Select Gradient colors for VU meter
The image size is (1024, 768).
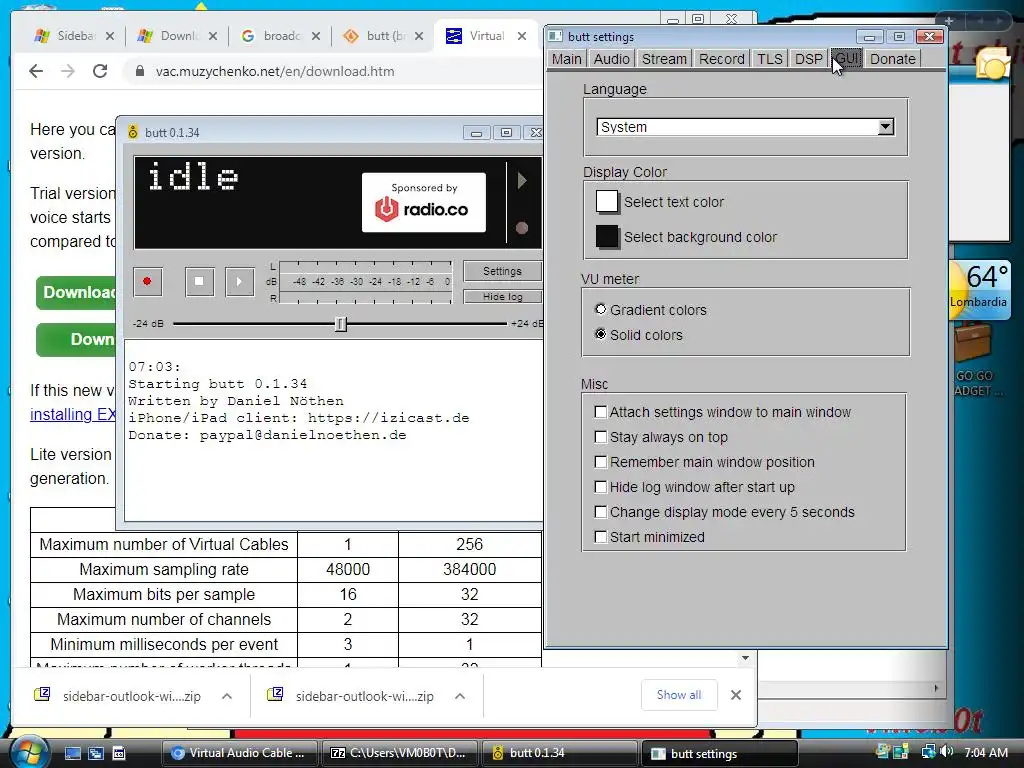pyautogui.click(x=600, y=309)
